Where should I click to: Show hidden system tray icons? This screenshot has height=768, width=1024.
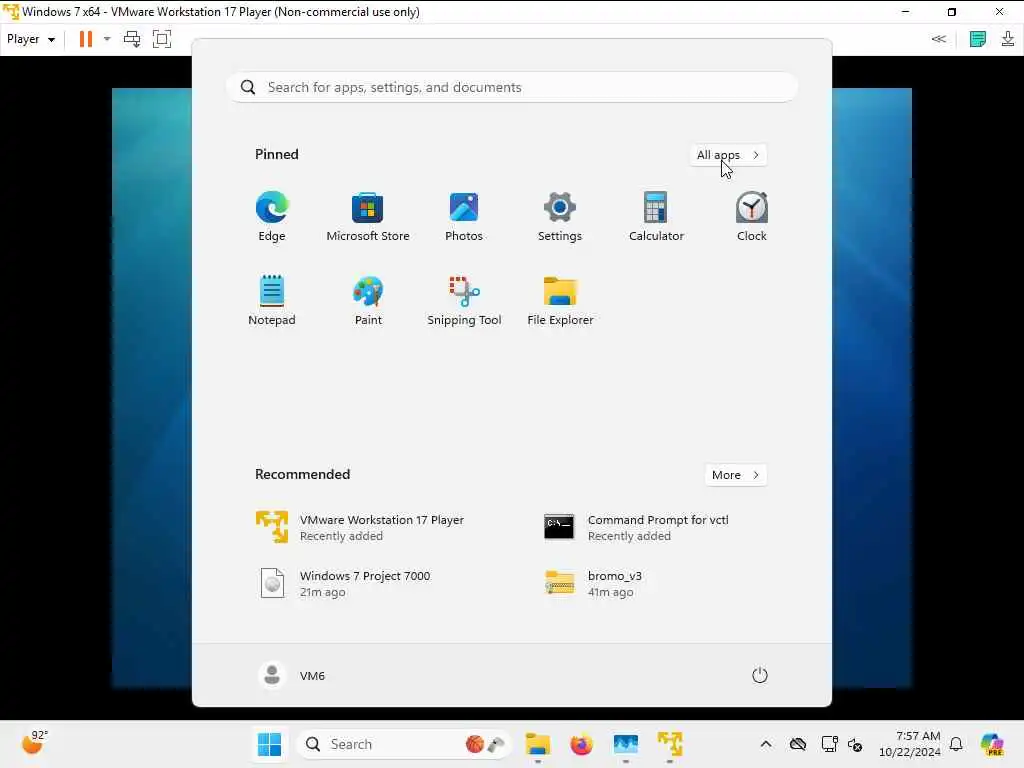[x=766, y=744]
